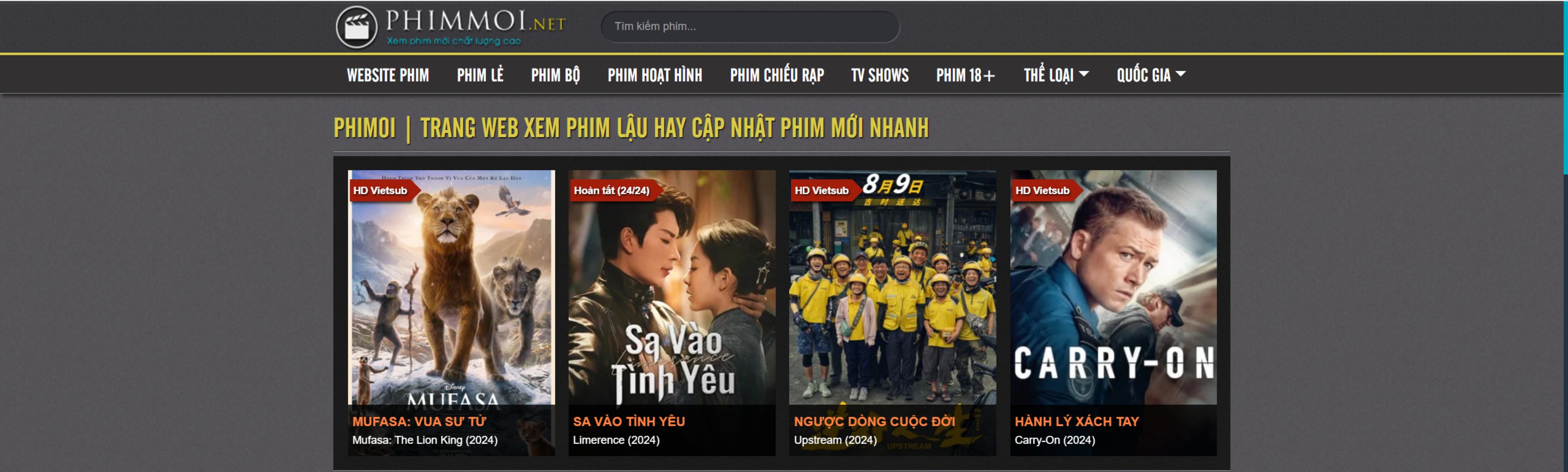Click the dropdown arrow next to THỂ LOẠI

click(1084, 74)
